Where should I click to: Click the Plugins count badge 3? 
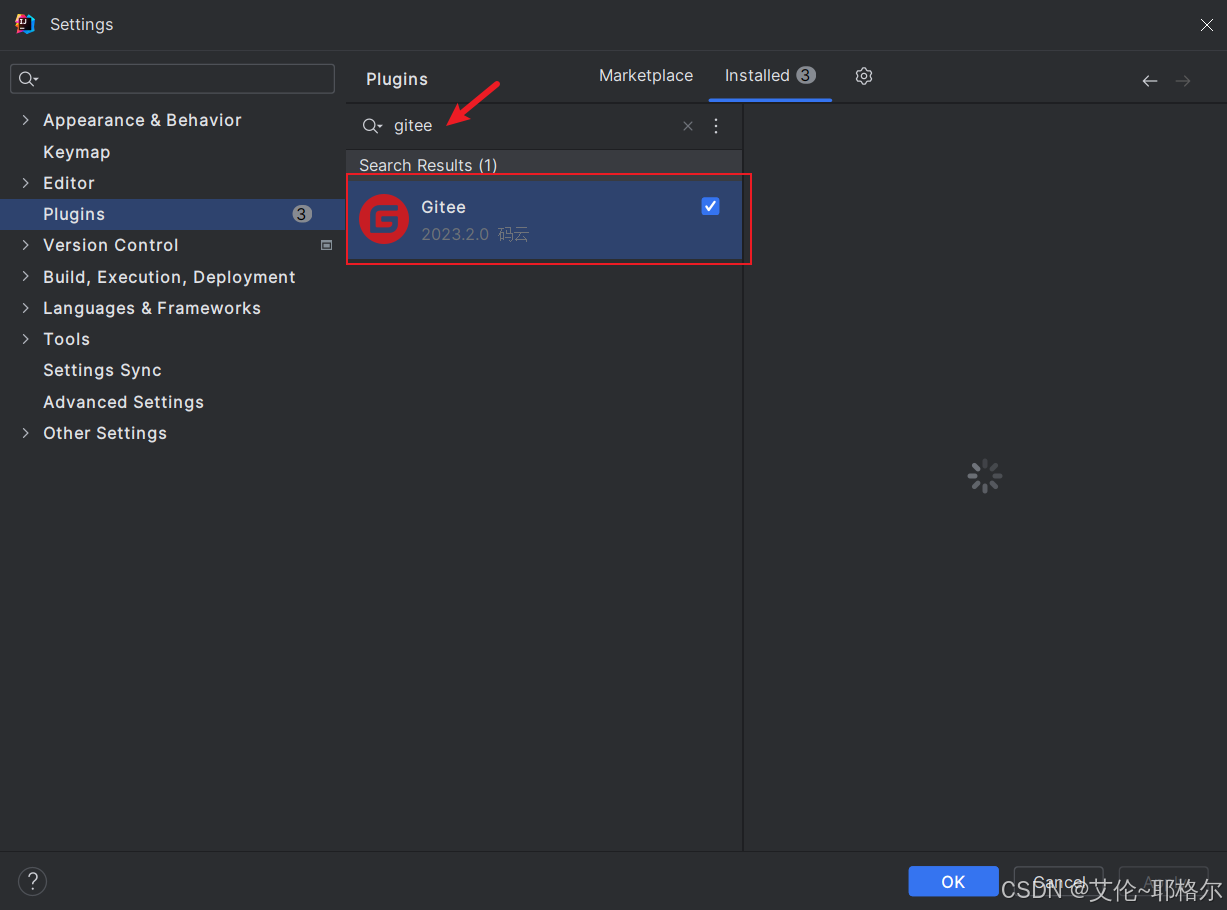[x=302, y=214]
